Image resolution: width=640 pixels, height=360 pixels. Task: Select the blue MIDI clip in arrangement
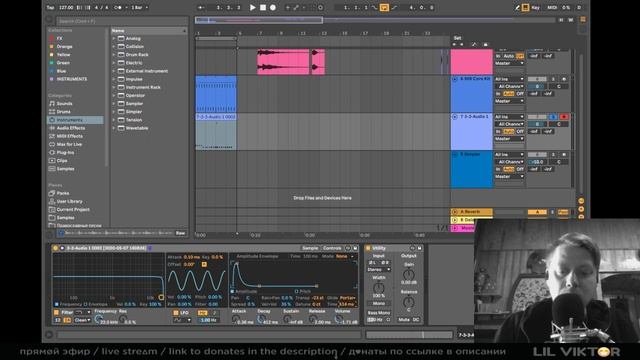216,94
